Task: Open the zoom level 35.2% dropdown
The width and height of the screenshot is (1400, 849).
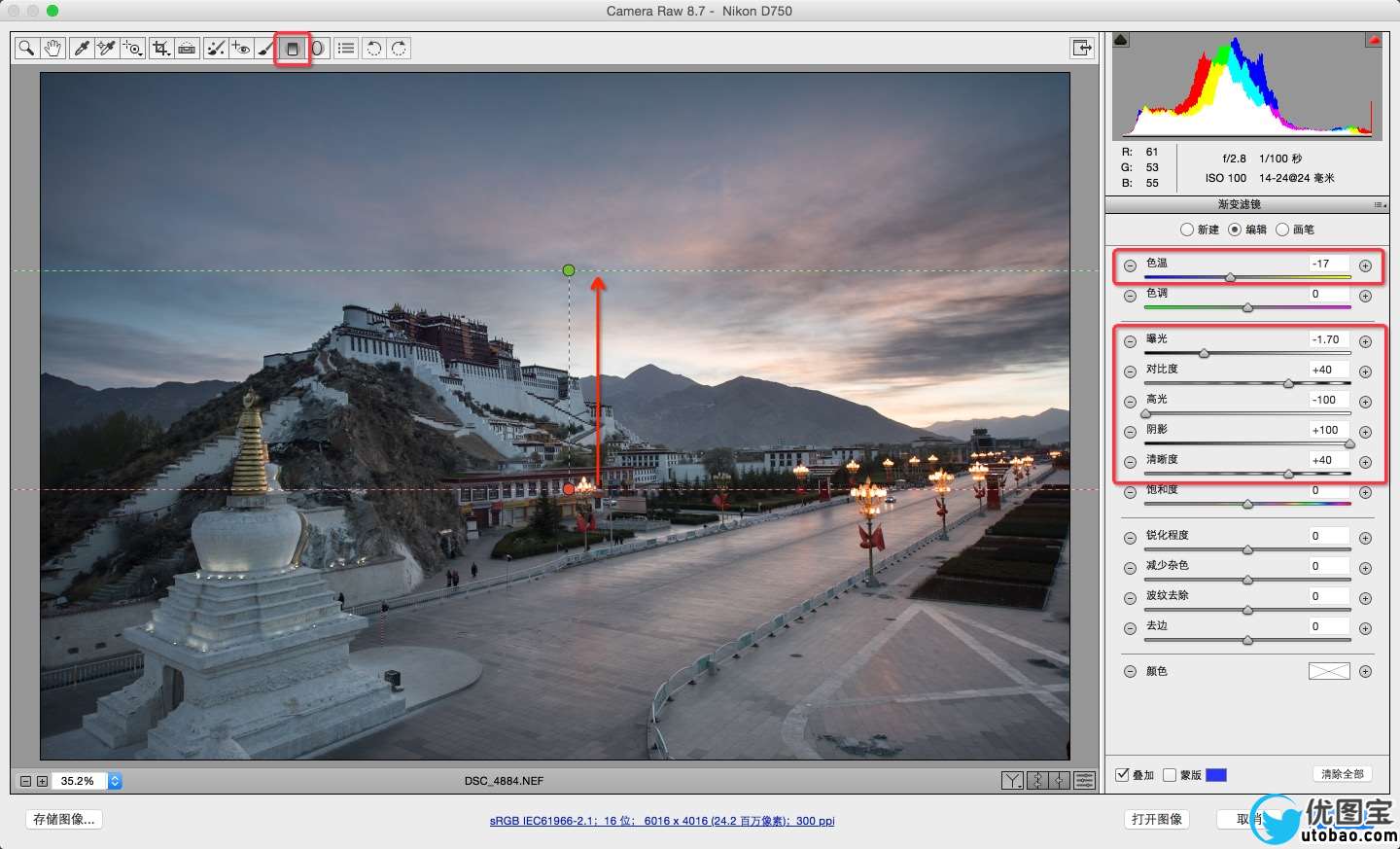Action: (x=115, y=781)
